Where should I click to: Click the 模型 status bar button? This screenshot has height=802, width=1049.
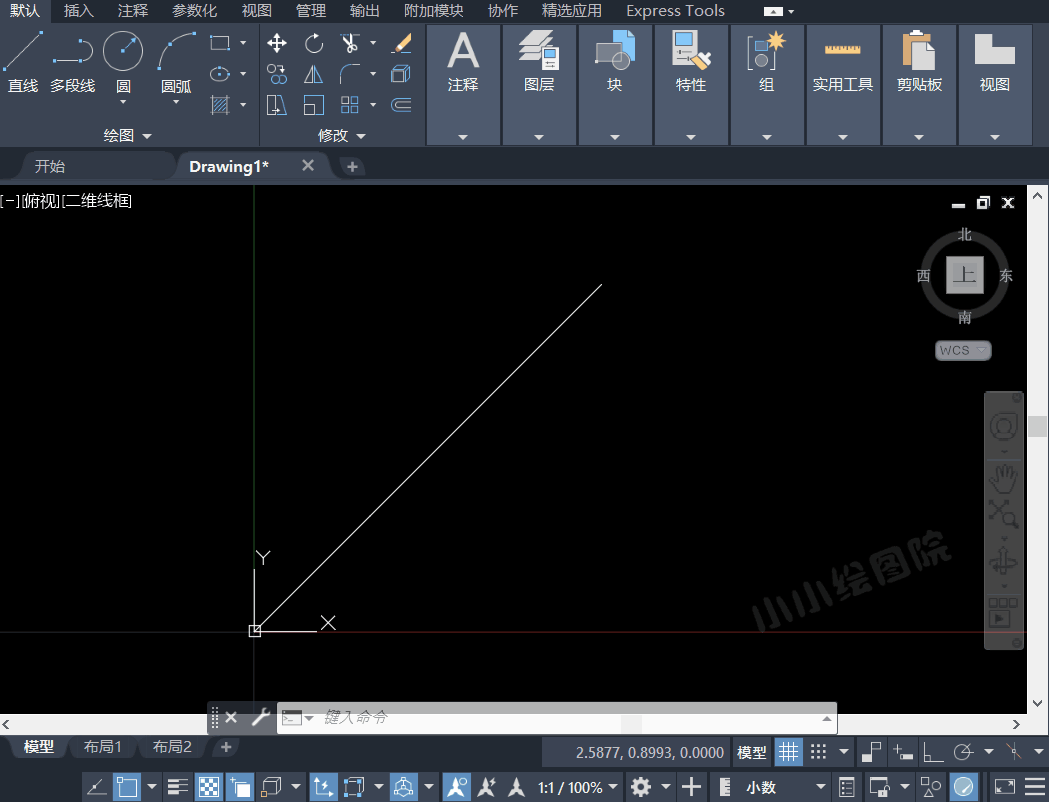pos(751,753)
